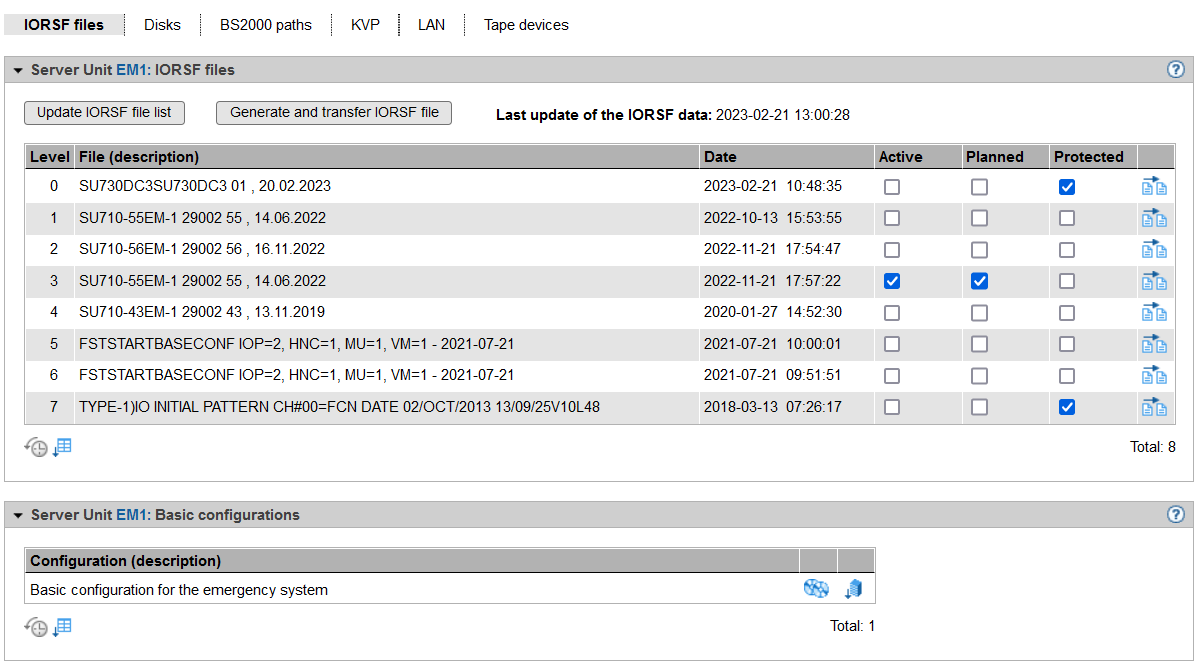Click the table export icon below Basic configurations
The width and height of the screenshot is (1202, 669).
tap(62, 627)
